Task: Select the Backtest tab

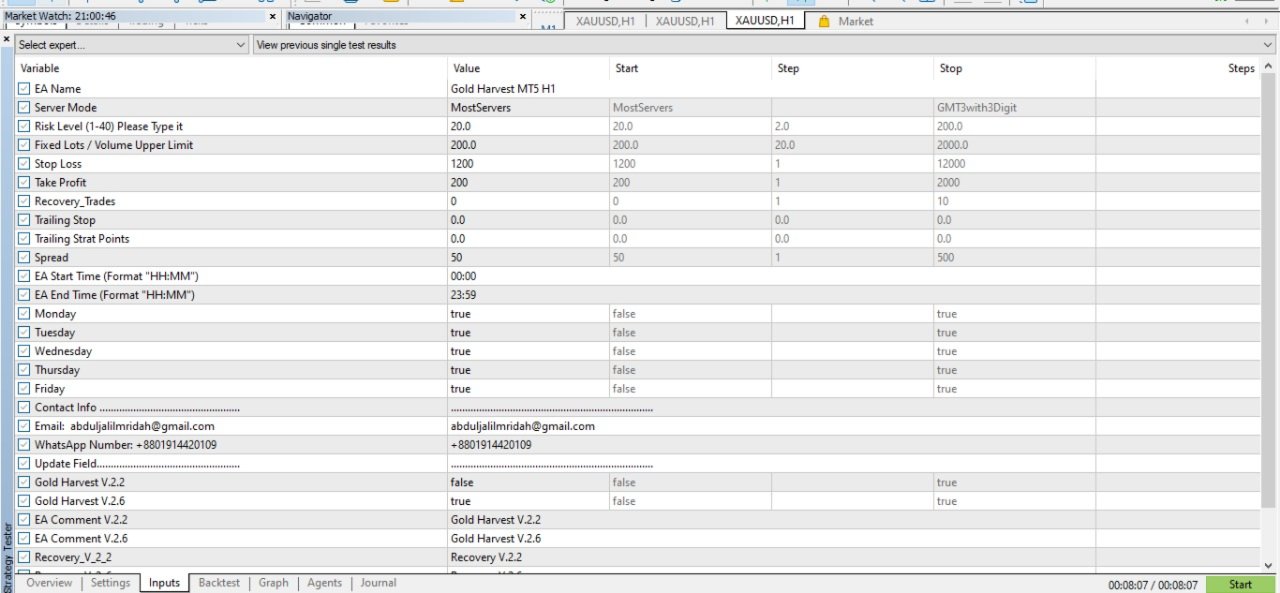Action: [x=219, y=583]
